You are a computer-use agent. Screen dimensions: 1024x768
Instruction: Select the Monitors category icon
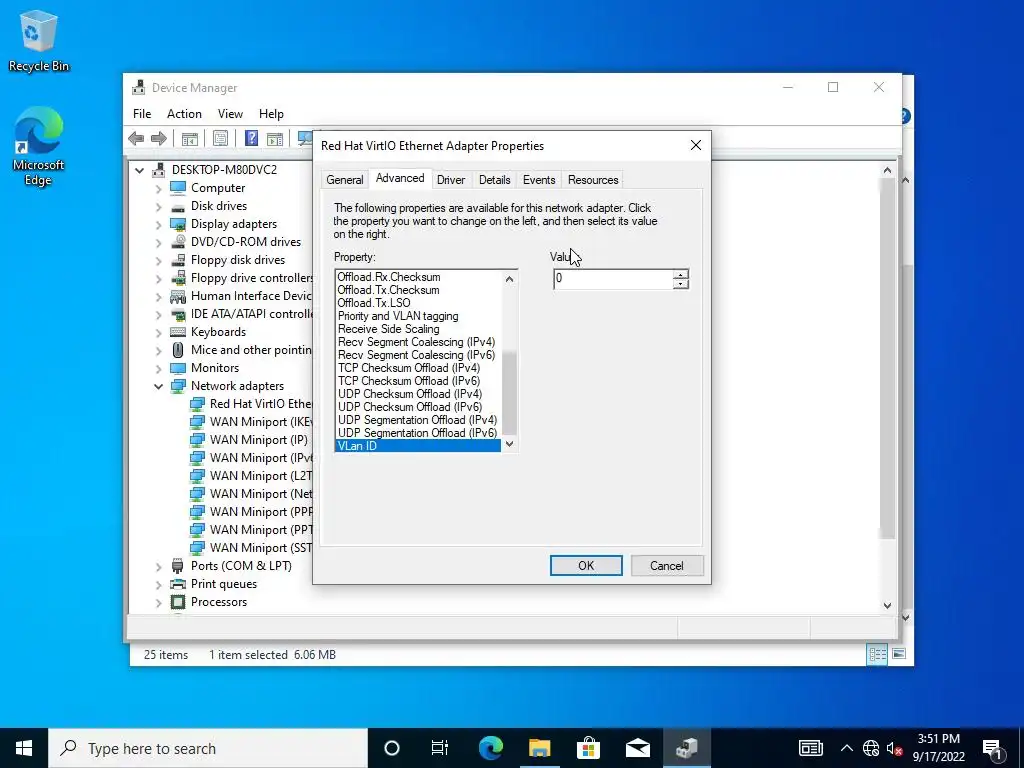pos(178,368)
